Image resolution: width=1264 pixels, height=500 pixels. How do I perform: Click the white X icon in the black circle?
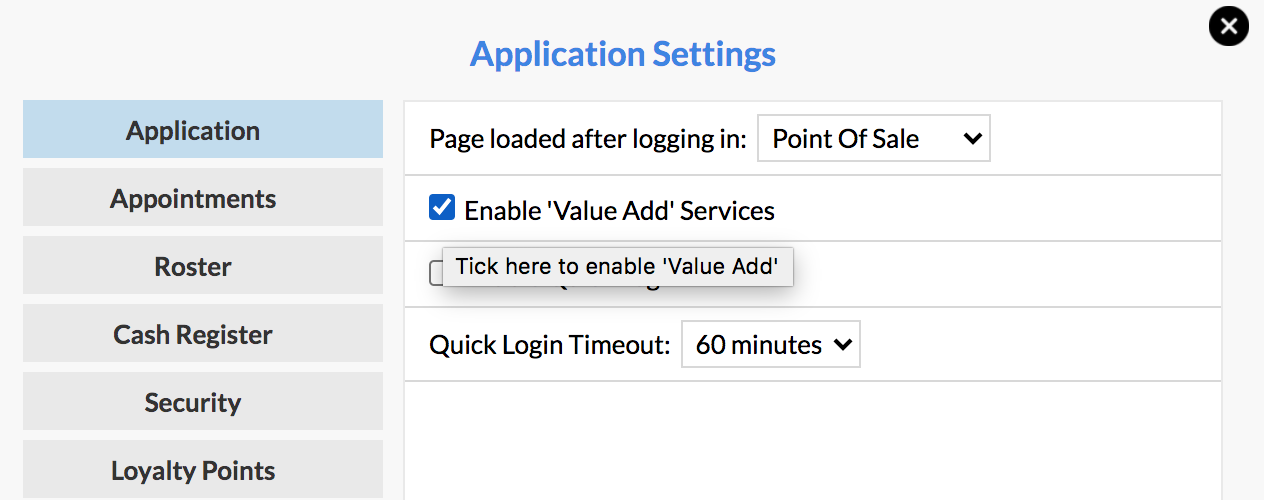tap(1229, 26)
